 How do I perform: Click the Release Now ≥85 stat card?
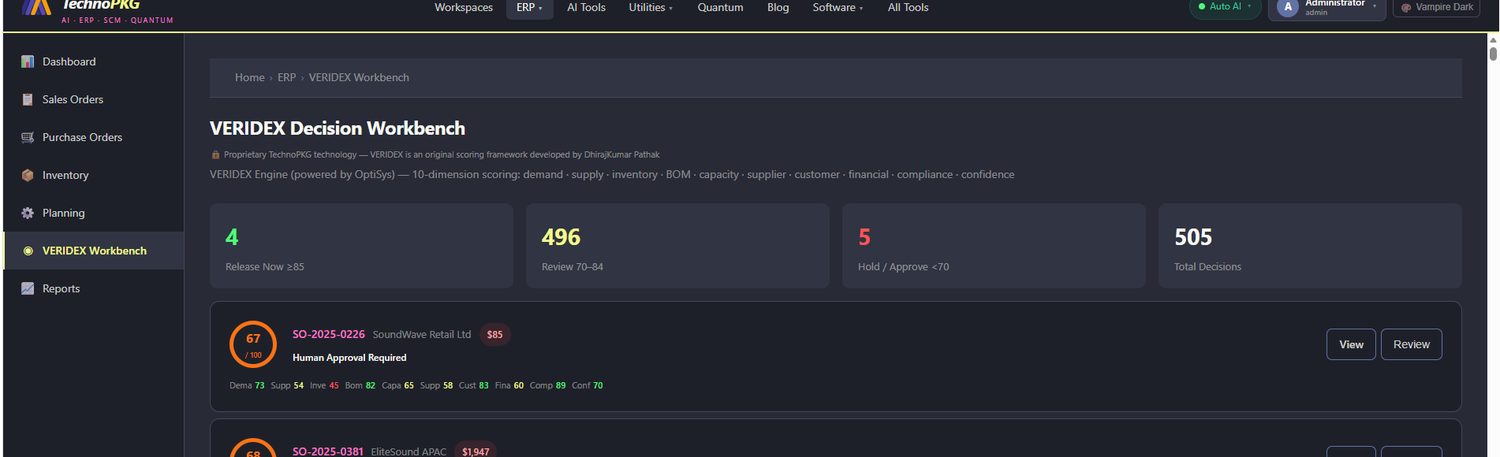click(361, 246)
